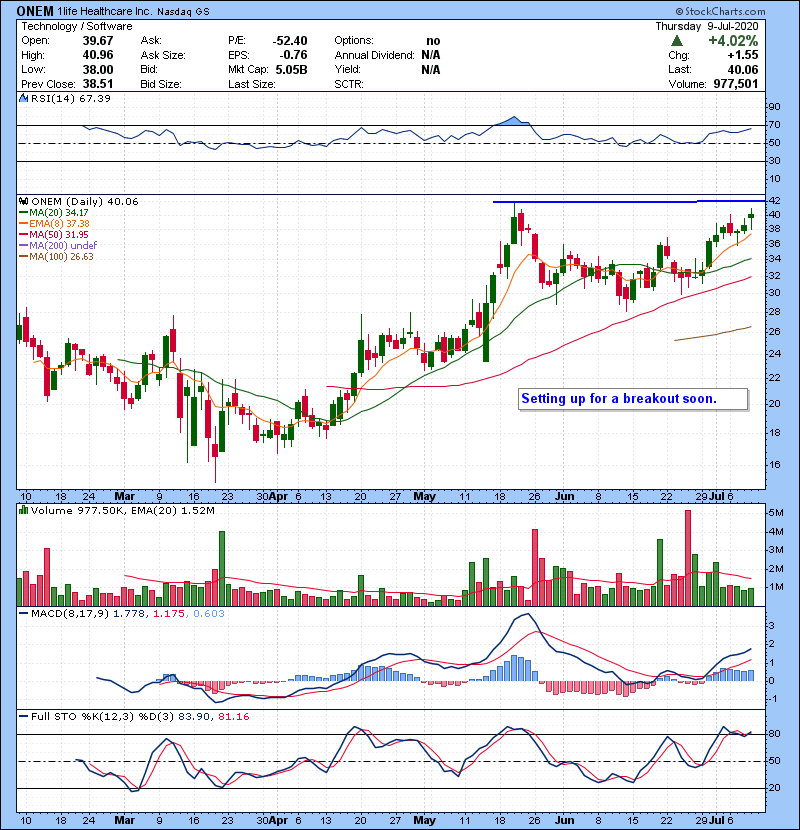The height and width of the screenshot is (830, 800).
Task: Click the tallest red volume bar in late June
Action: coord(688,558)
